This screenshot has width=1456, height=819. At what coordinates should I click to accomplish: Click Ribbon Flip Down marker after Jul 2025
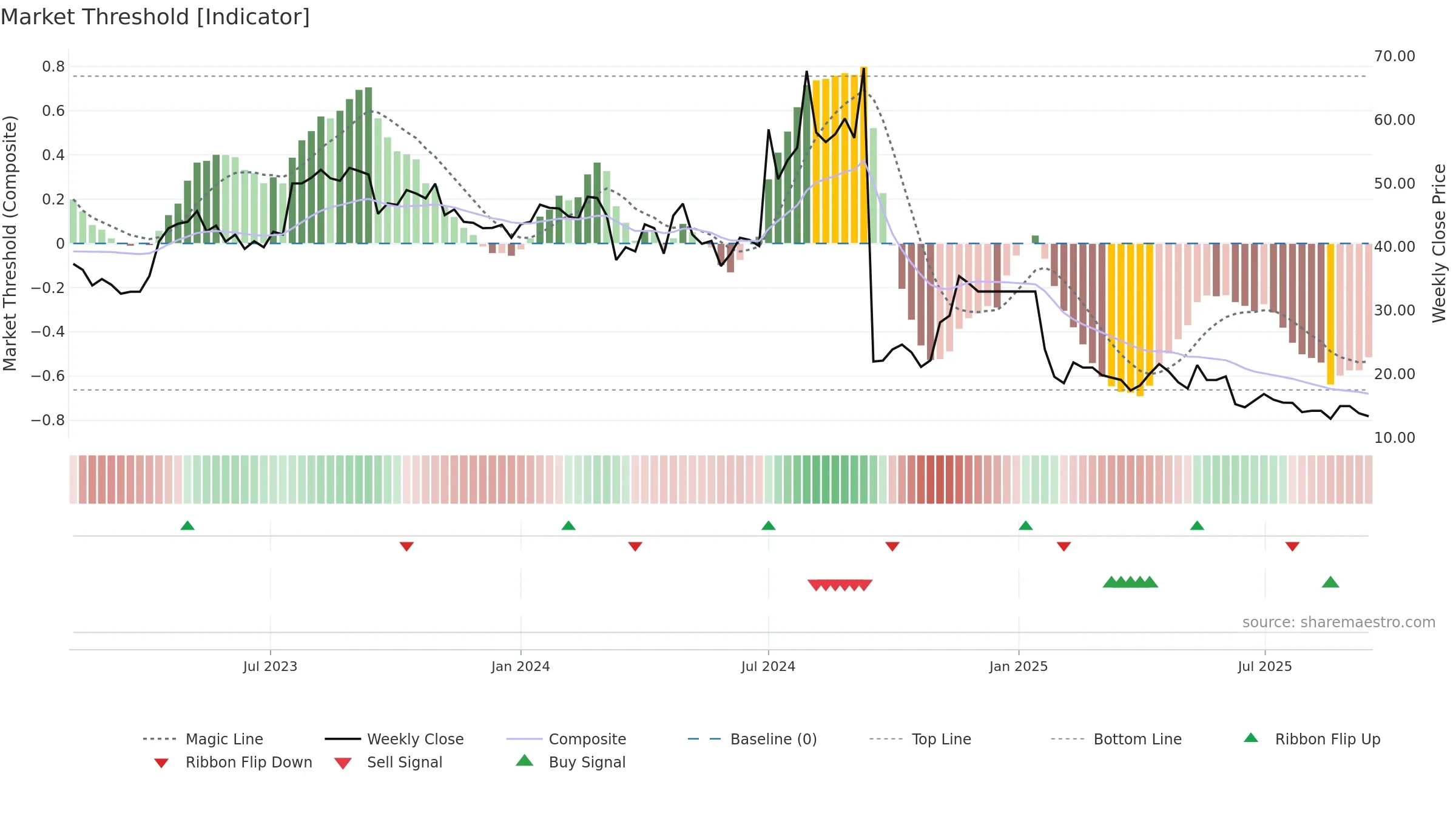(x=1292, y=547)
